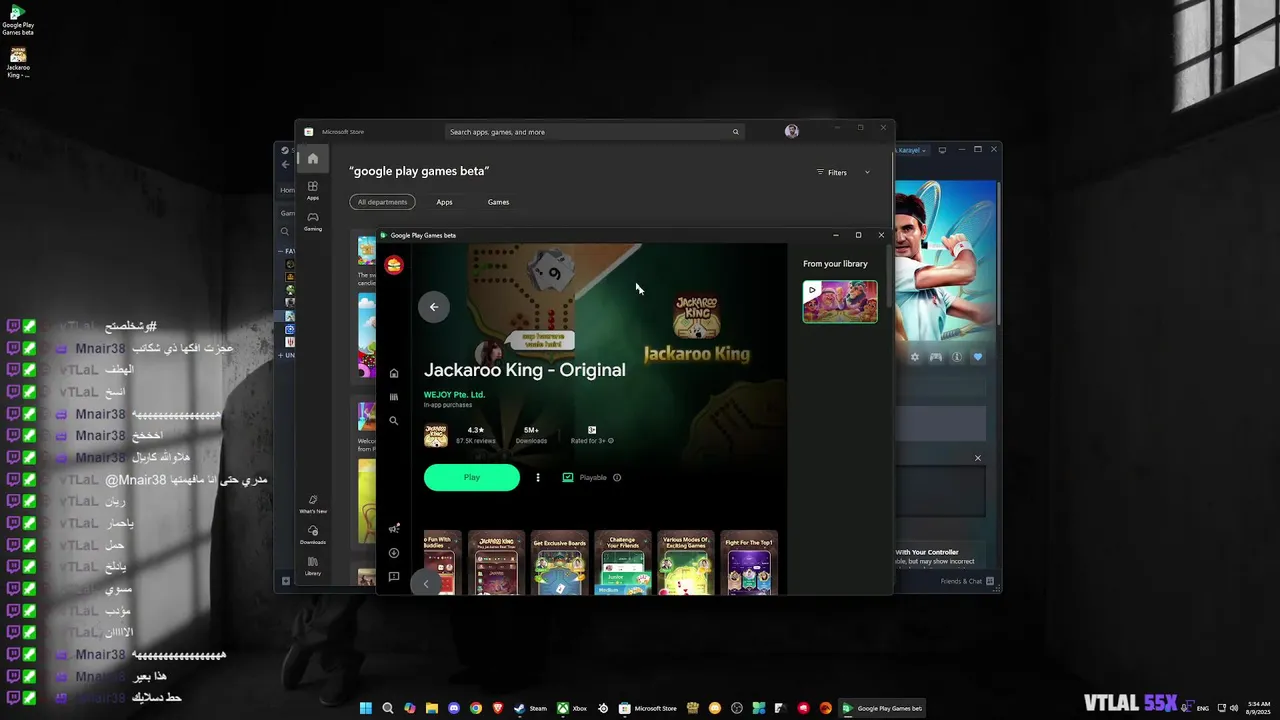This screenshot has width=1280, height=720.
Task: Open taskbar Search
Action: (x=387, y=708)
